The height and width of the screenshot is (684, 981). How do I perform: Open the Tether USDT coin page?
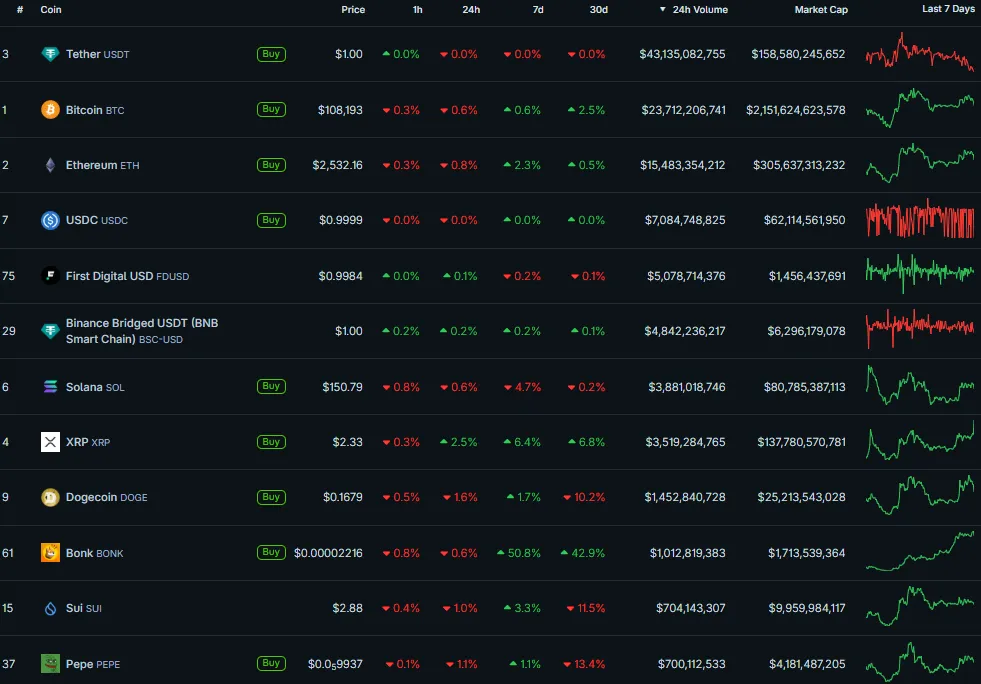coord(98,54)
